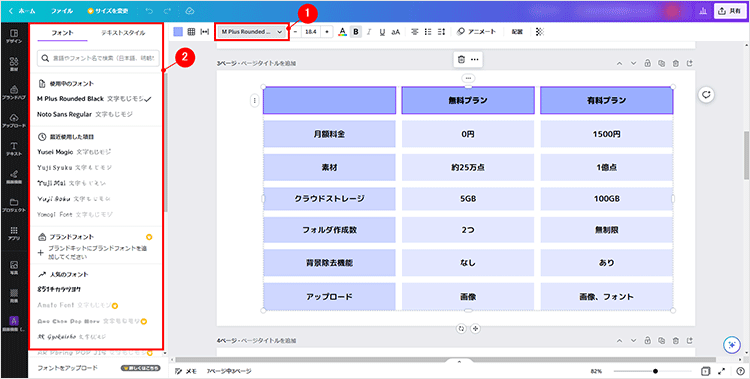The width and height of the screenshot is (750, 379).
Task: Open メモ notes at bottom bar
Action: pos(186,371)
